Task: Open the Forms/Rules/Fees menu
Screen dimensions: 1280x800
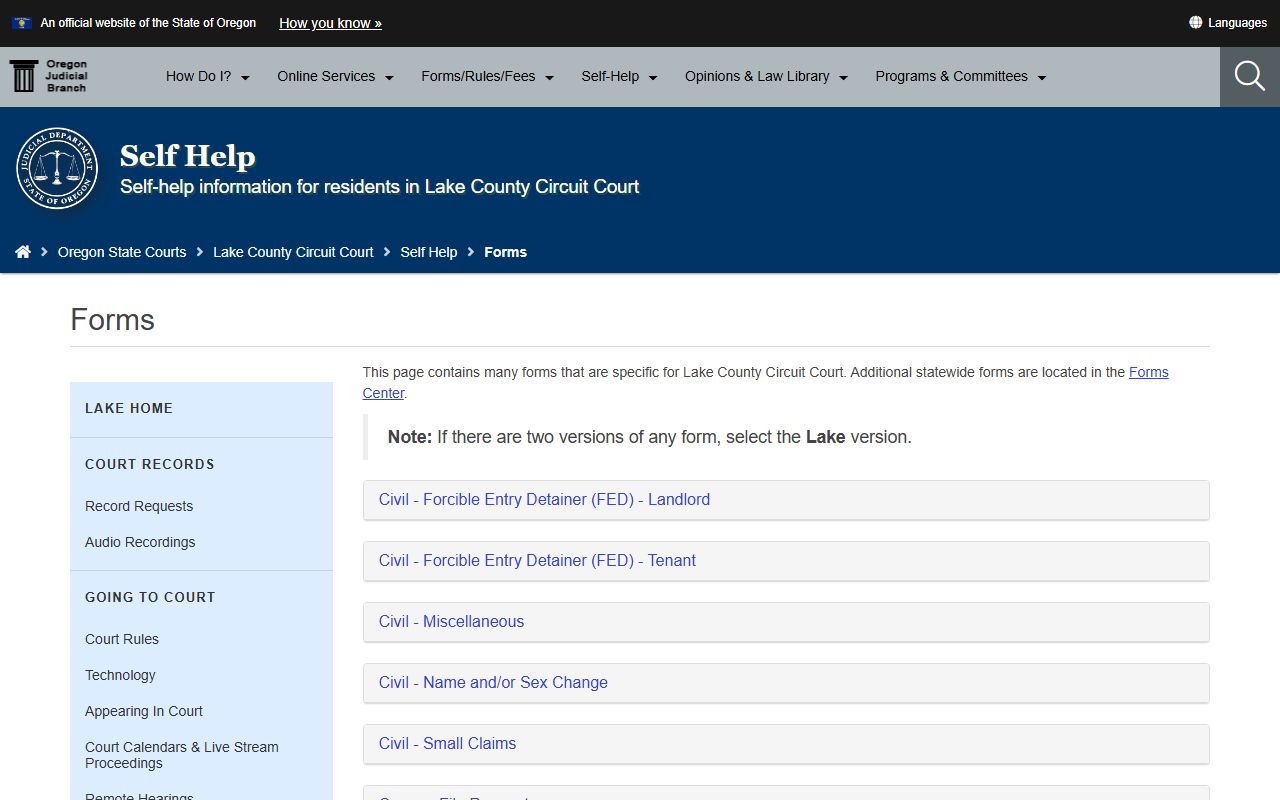Action: pos(488,76)
